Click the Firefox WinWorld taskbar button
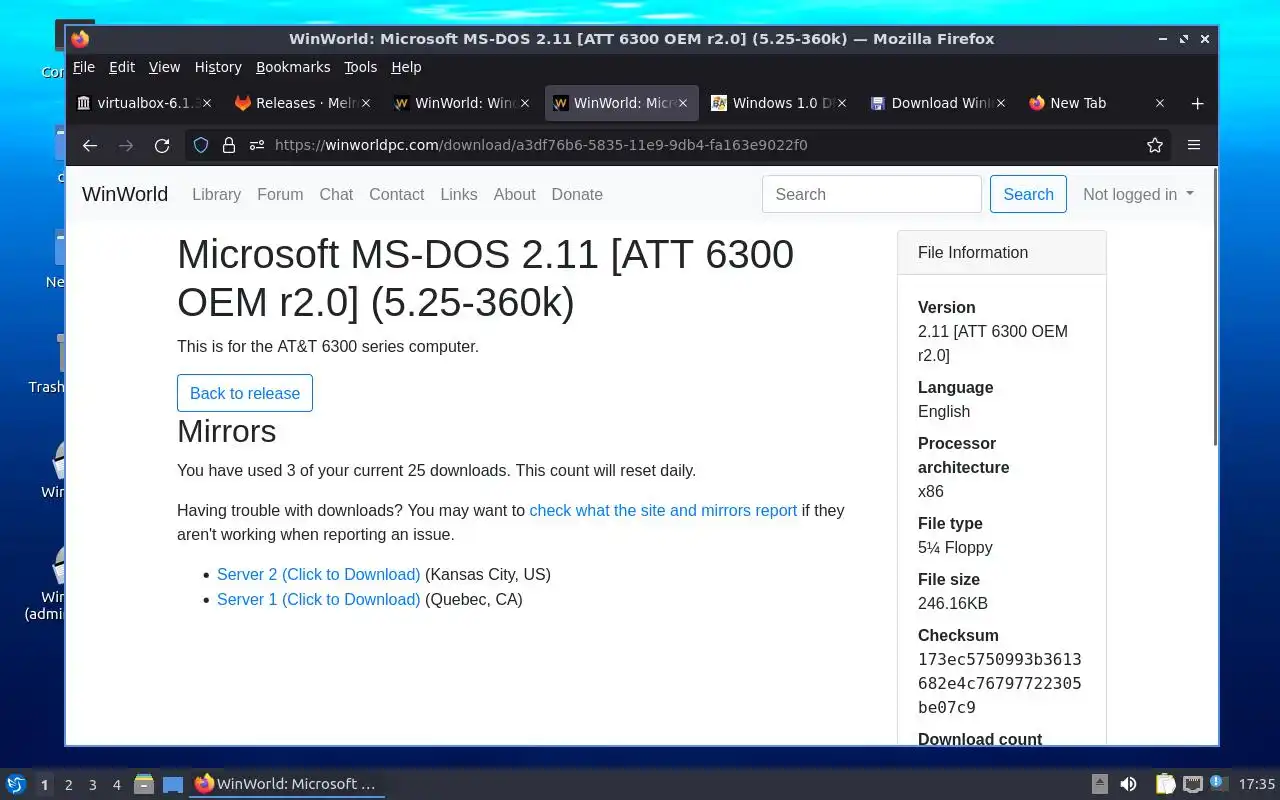This screenshot has width=1280, height=800. 287,784
